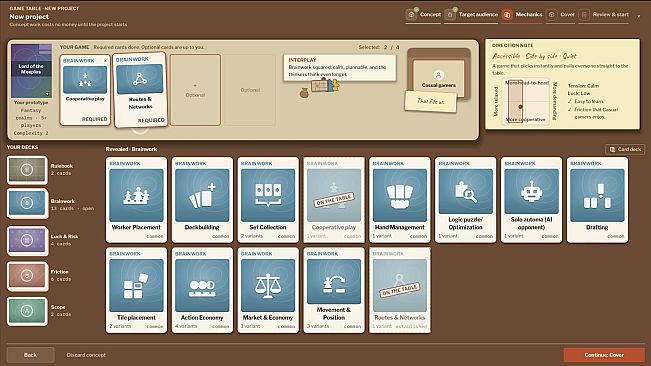The height and width of the screenshot is (366, 651).
Task: Click the Cover step icon
Action: coord(551,15)
